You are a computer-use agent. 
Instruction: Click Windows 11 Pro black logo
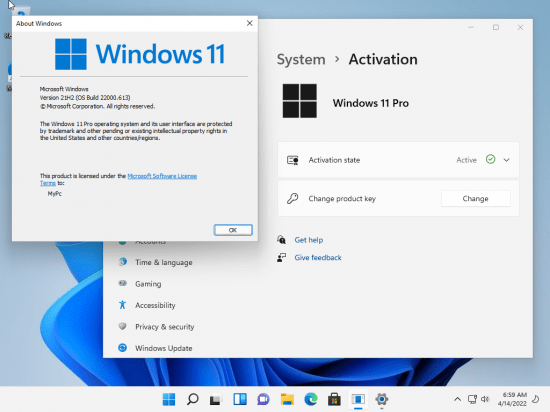[300, 101]
